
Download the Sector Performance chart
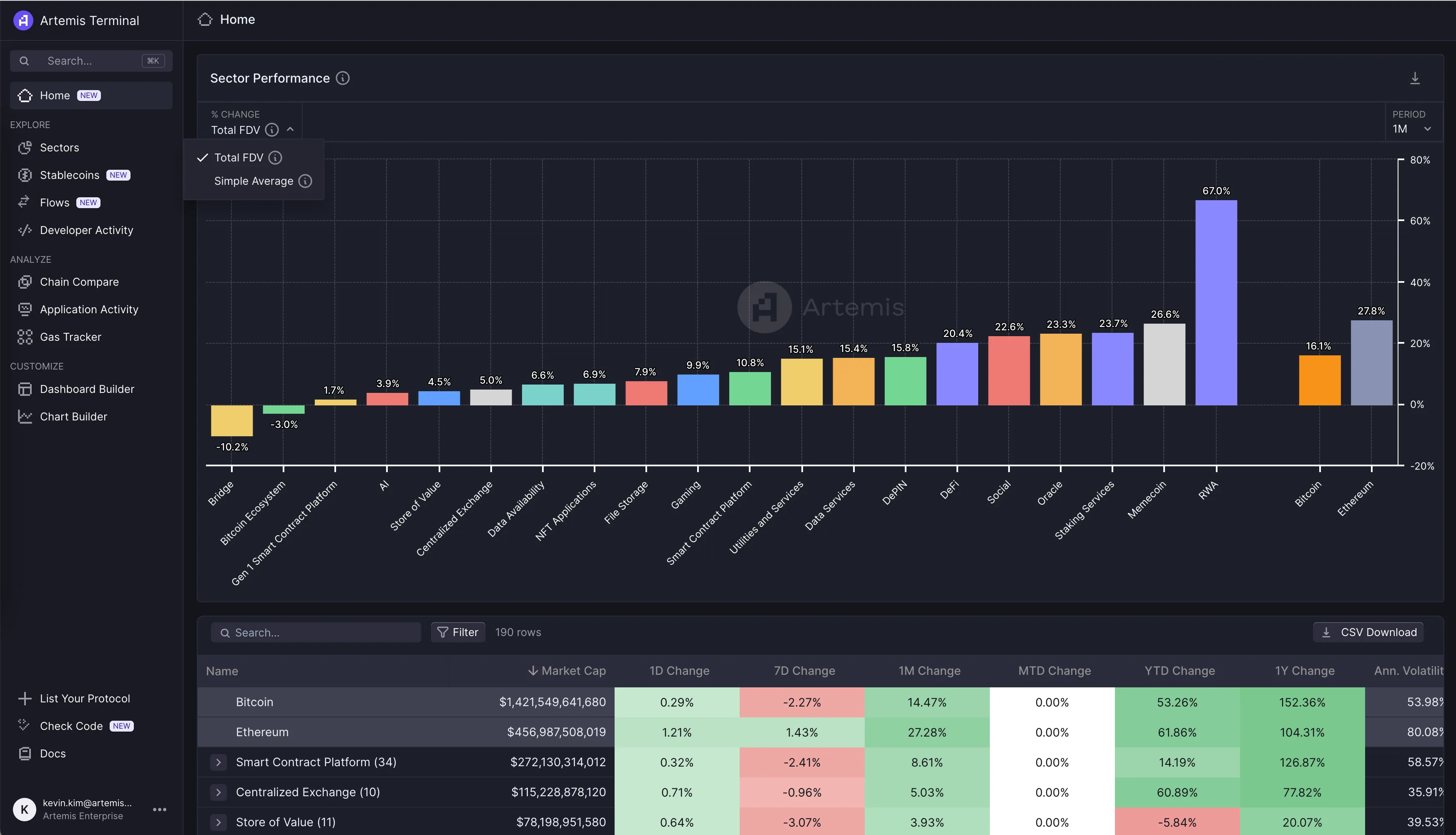coord(1415,78)
